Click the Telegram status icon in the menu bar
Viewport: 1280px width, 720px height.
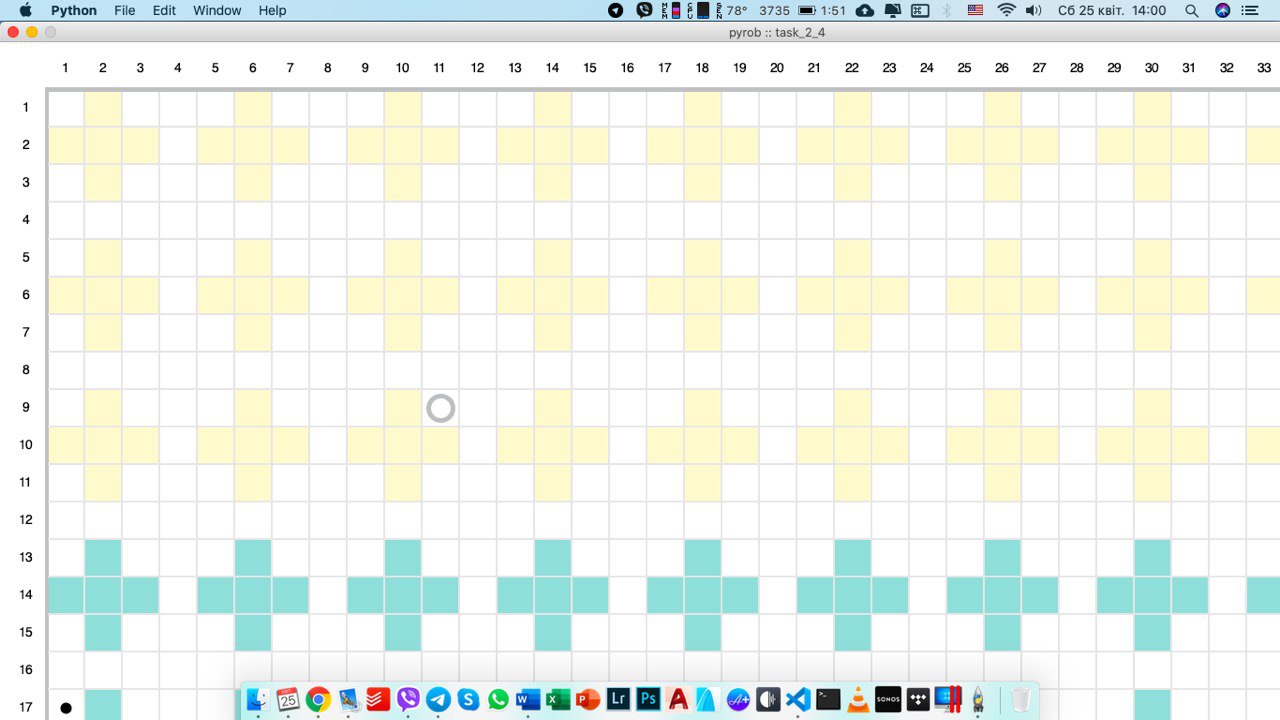tap(616, 10)
